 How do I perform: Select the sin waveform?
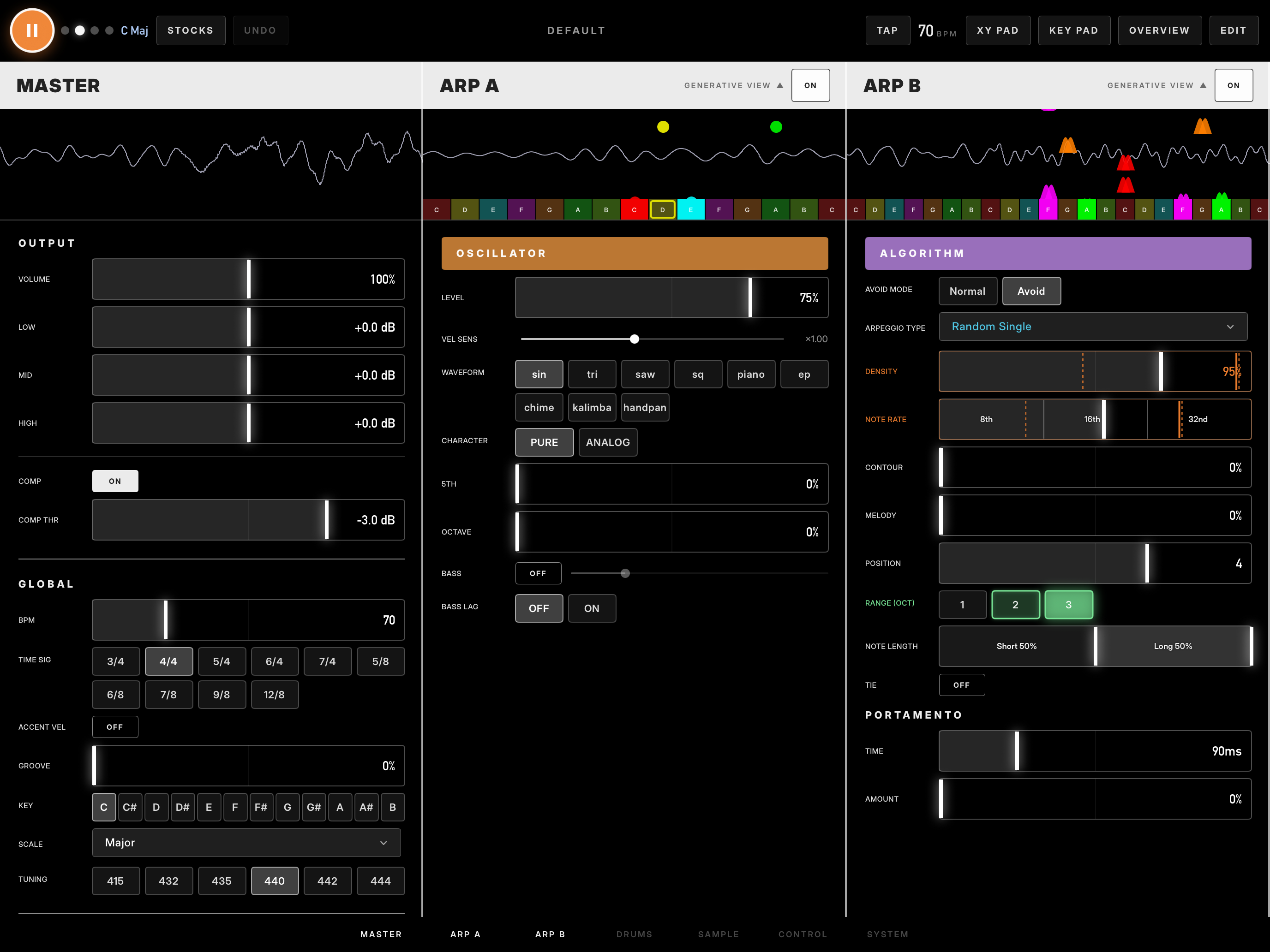tap(539, 374)
